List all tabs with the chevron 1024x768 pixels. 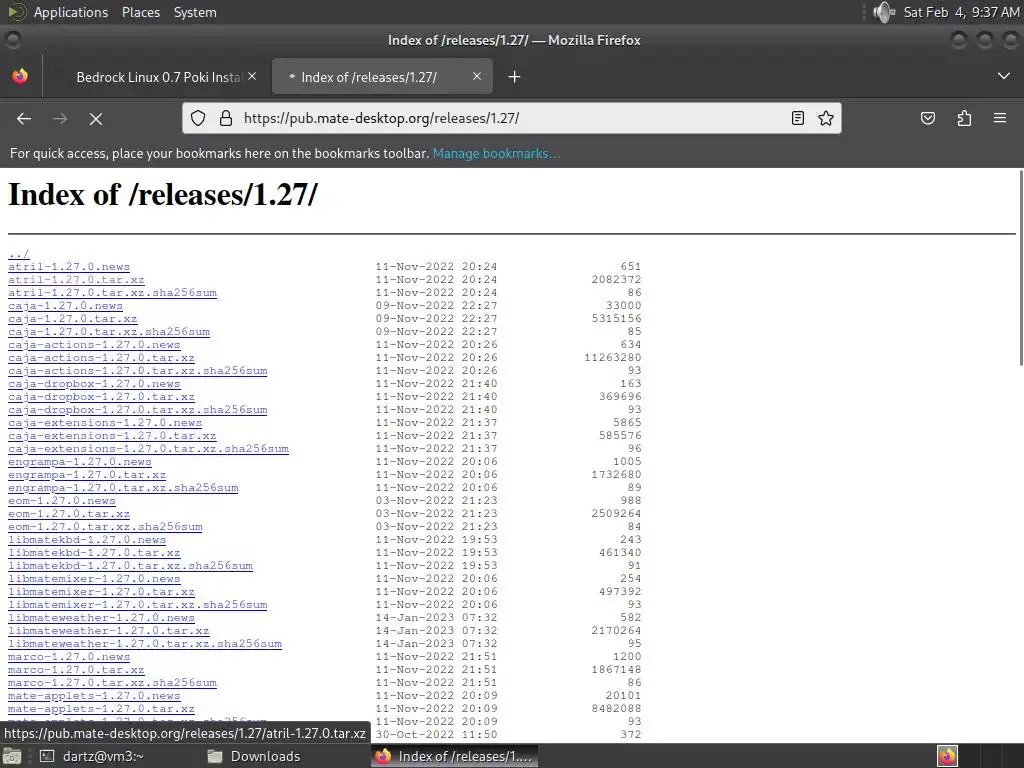pos(1004,76)
